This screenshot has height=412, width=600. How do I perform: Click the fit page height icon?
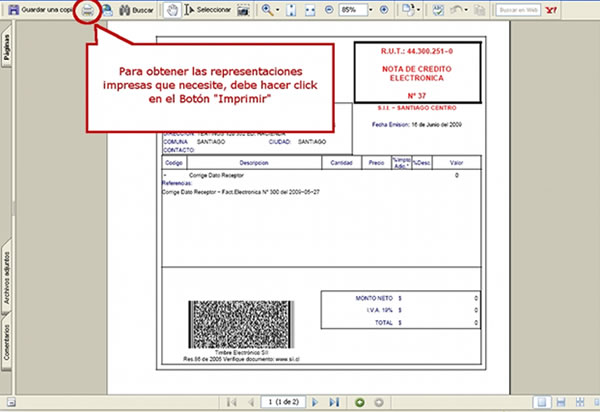[x=291, y=10]
